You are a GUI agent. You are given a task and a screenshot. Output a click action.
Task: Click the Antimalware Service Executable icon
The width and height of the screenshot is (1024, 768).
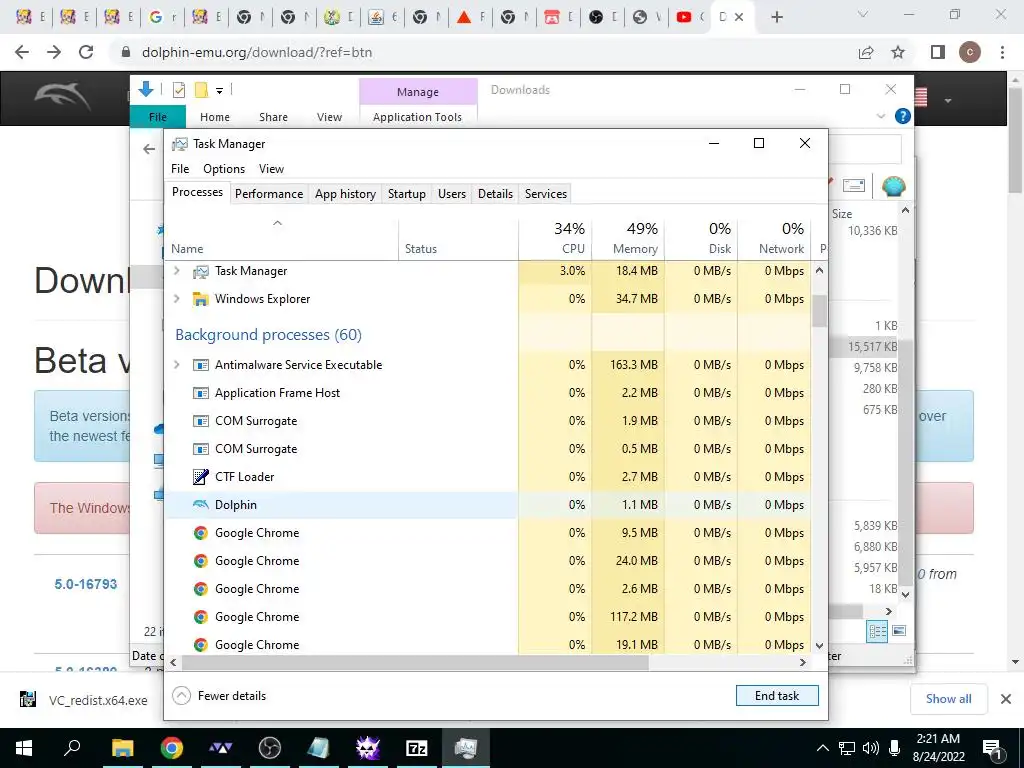tap(200, 365)
